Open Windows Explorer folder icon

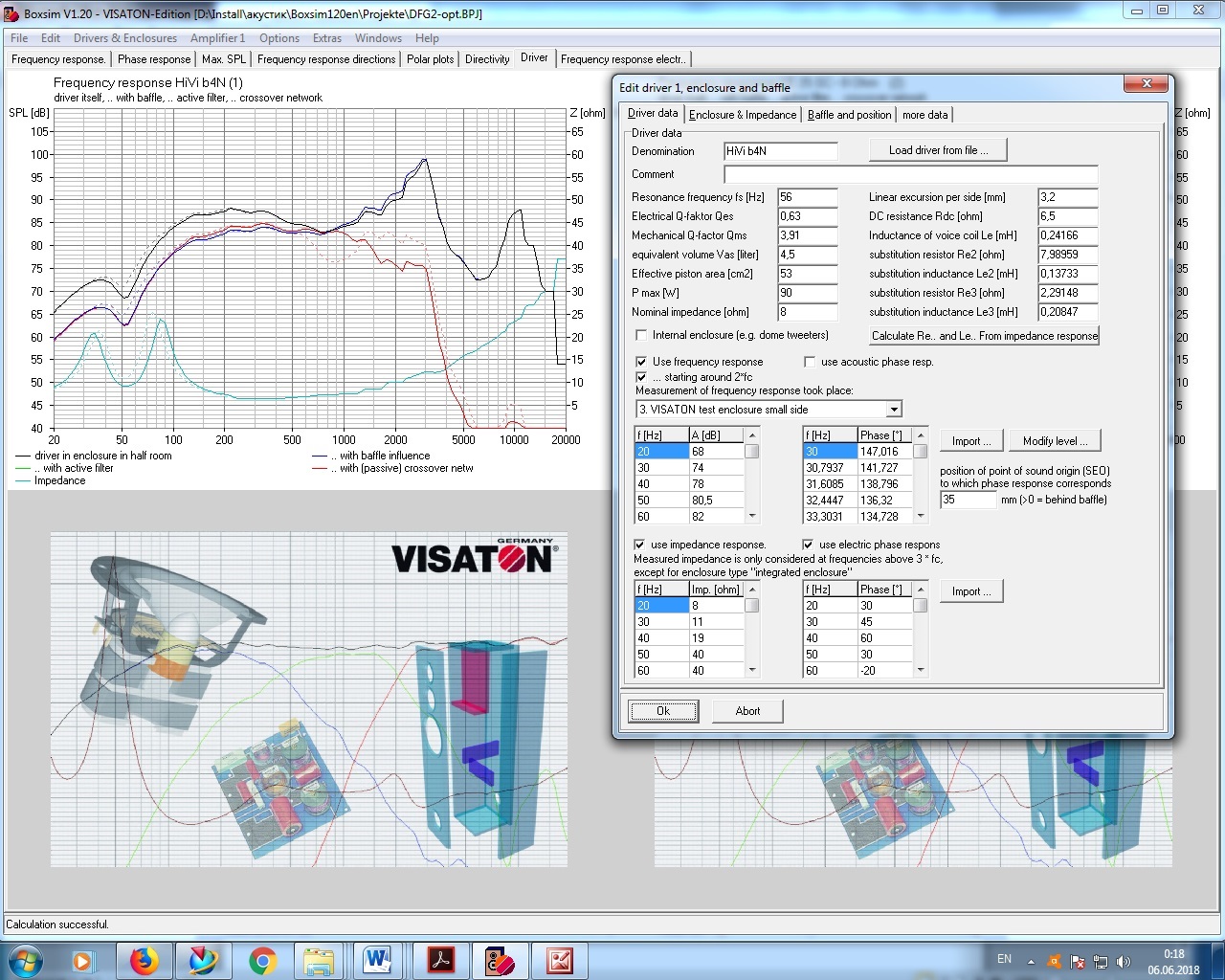tap(319, 960)
